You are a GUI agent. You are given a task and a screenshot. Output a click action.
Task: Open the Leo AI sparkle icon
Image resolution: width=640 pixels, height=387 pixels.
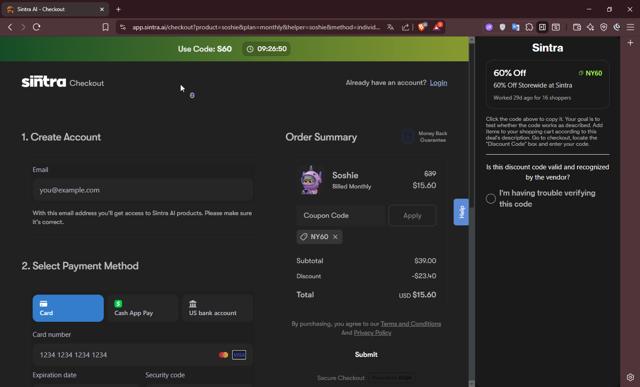coord(590,27)
